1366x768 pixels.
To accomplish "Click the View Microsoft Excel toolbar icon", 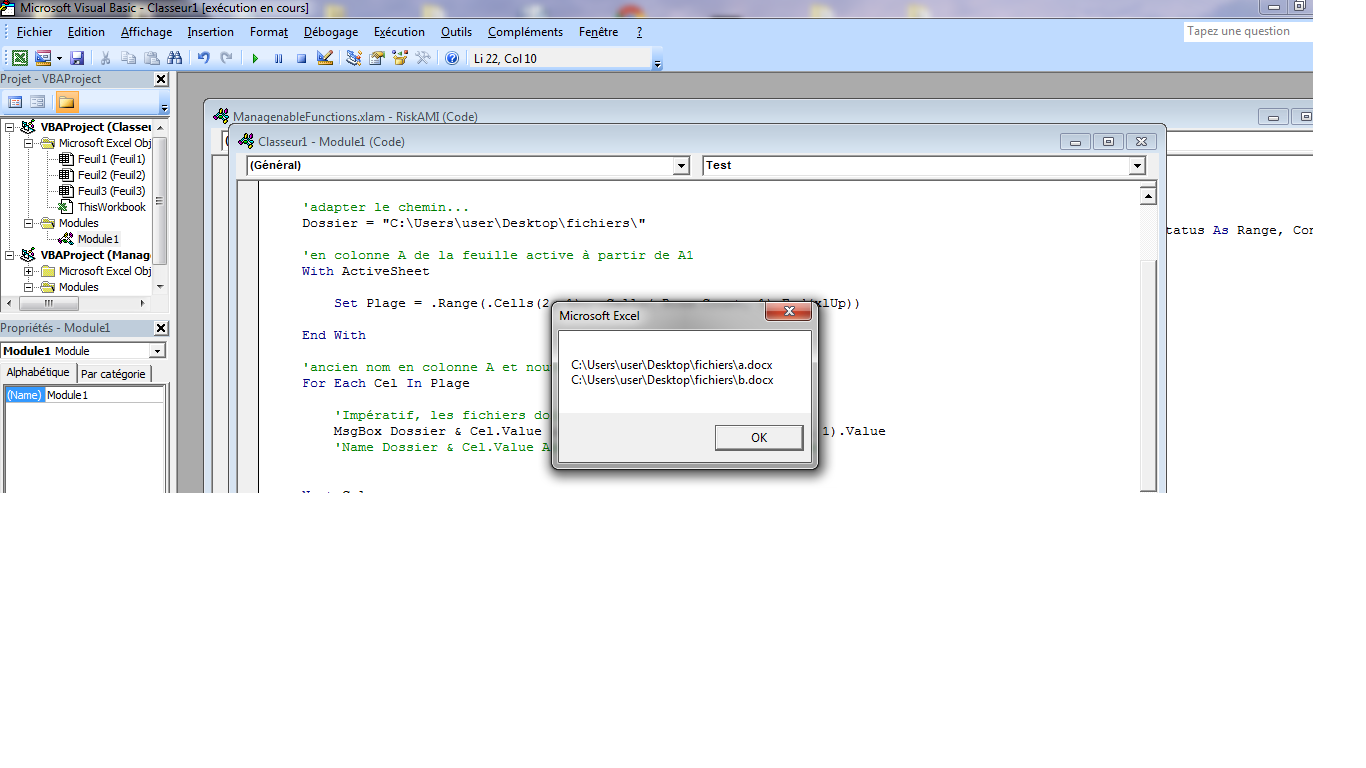I will pos(19,58).
